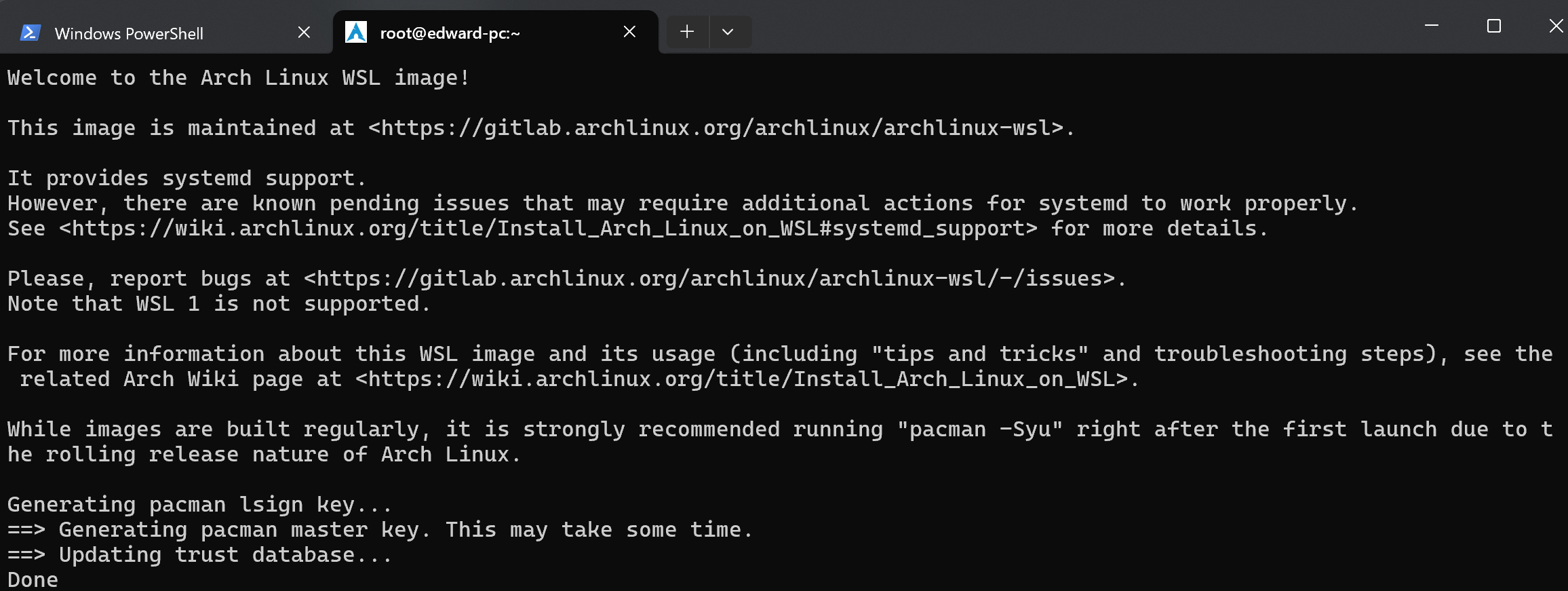
Task: Open the Install_Arch_Linux_on_WSL wiki page link
Action: tap(742, 379)
